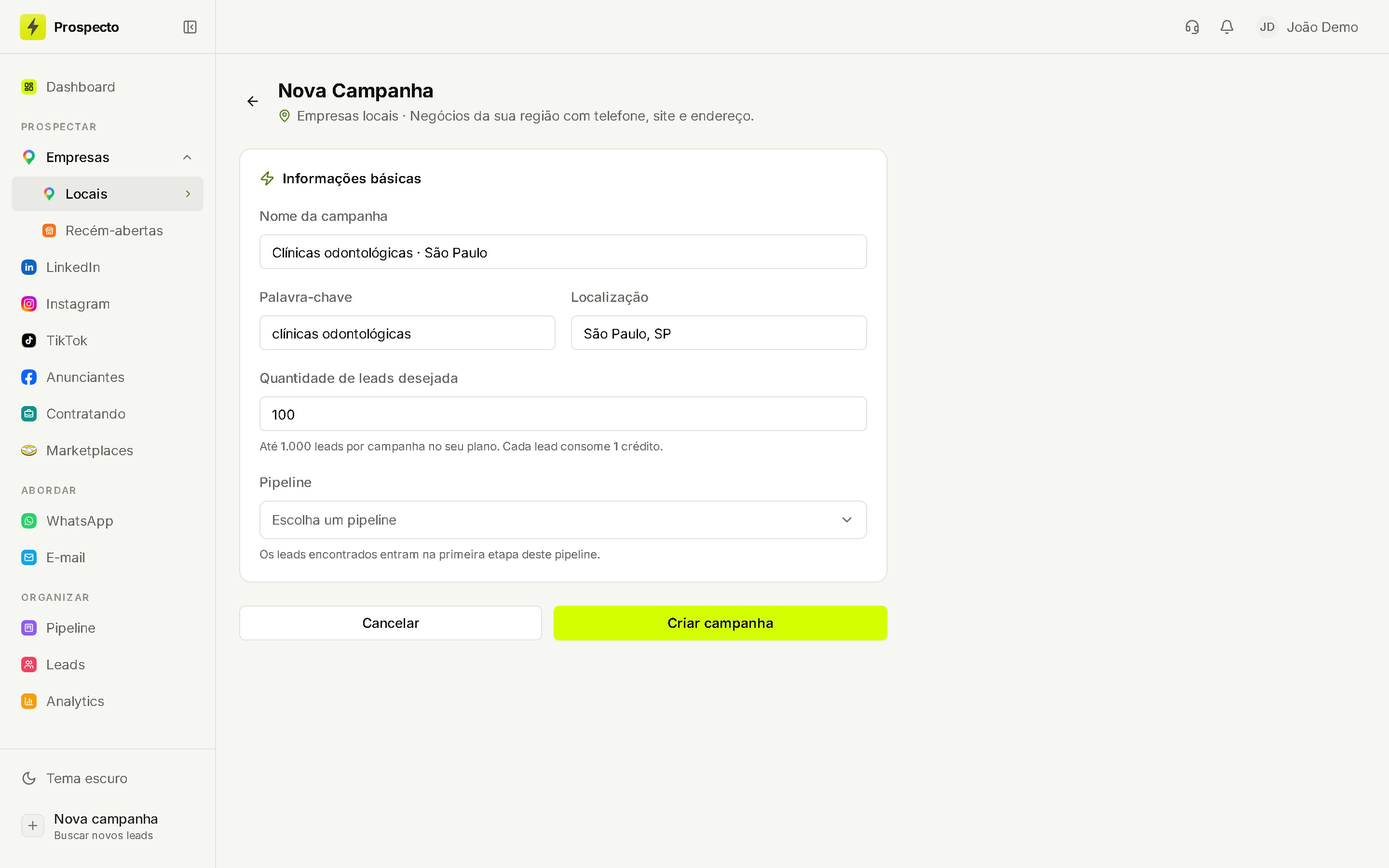Click the pipeline dropdown arrow
Viewport: 1389px width, 868px height.
pos(846,520)
